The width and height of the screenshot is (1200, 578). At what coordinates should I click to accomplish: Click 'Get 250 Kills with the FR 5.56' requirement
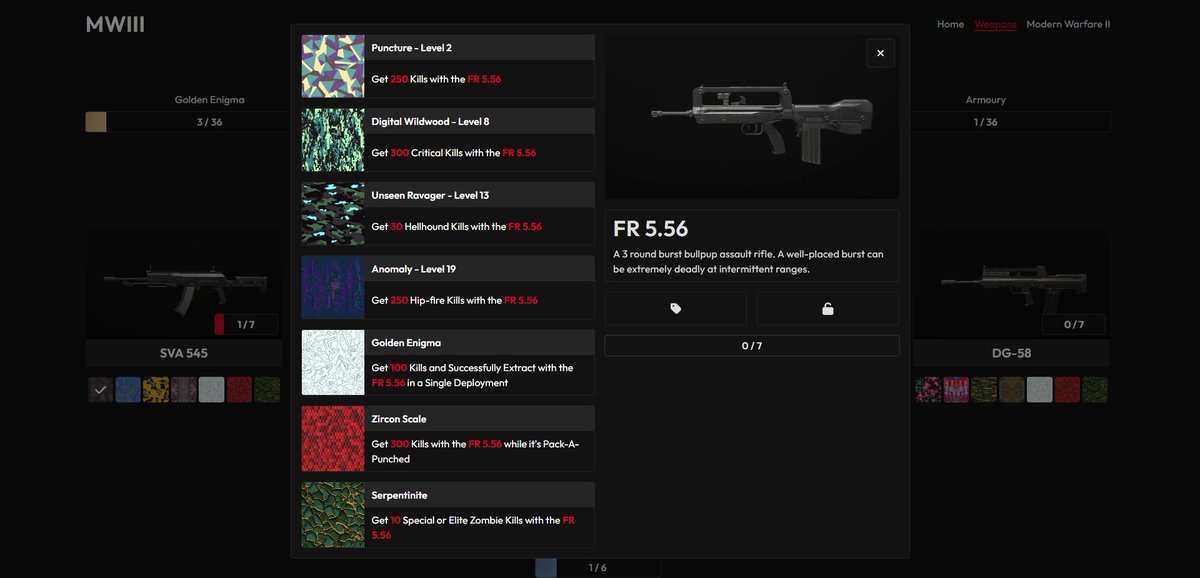436,79
